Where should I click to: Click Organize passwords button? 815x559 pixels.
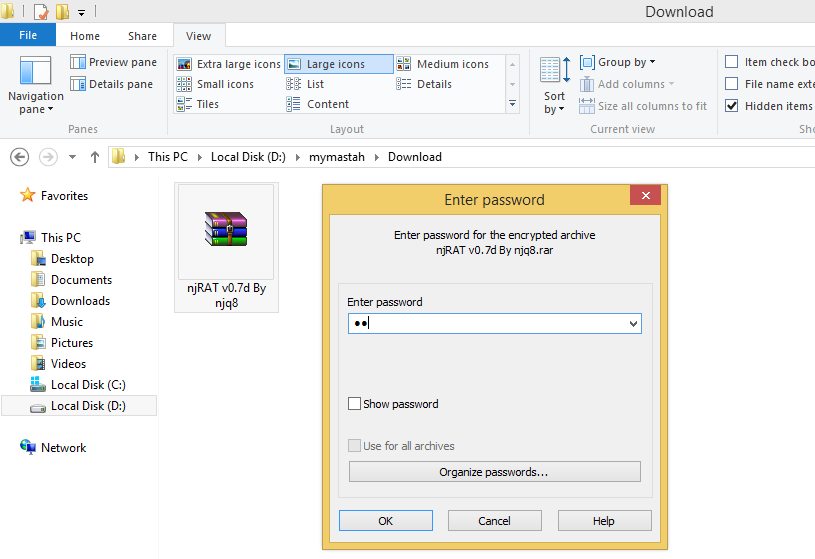coord(494,472)
